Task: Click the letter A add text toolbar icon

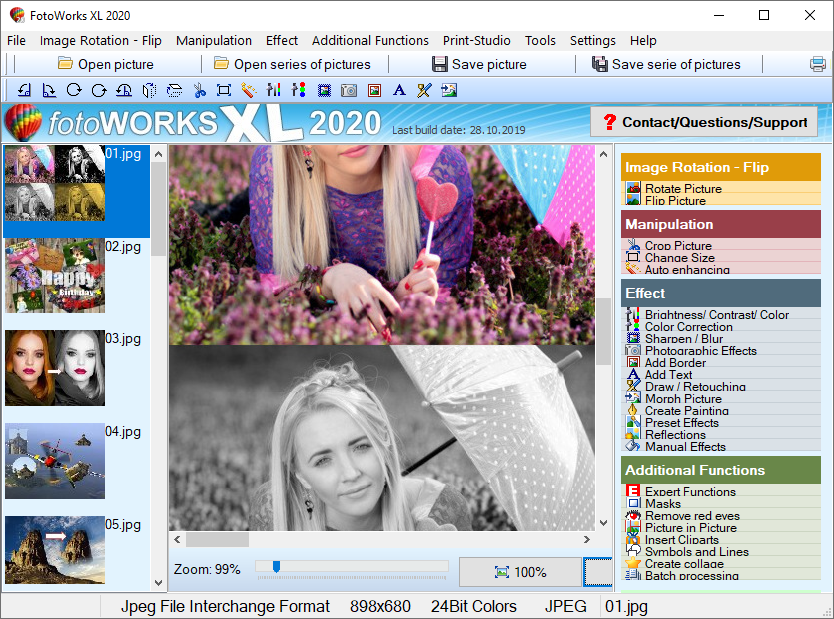Action: click(399, 90)
